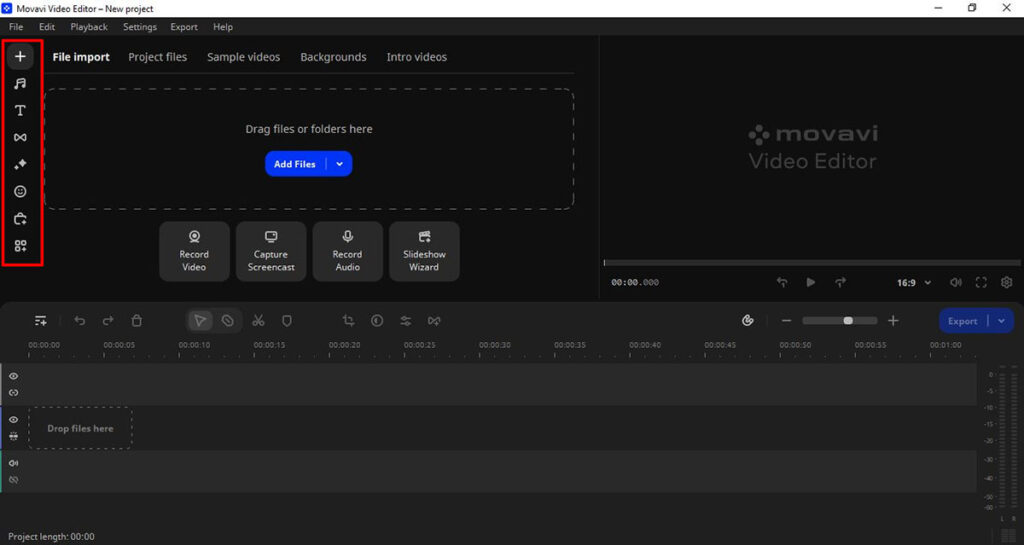Click the icon left of zoom minus

coord(748,320)
